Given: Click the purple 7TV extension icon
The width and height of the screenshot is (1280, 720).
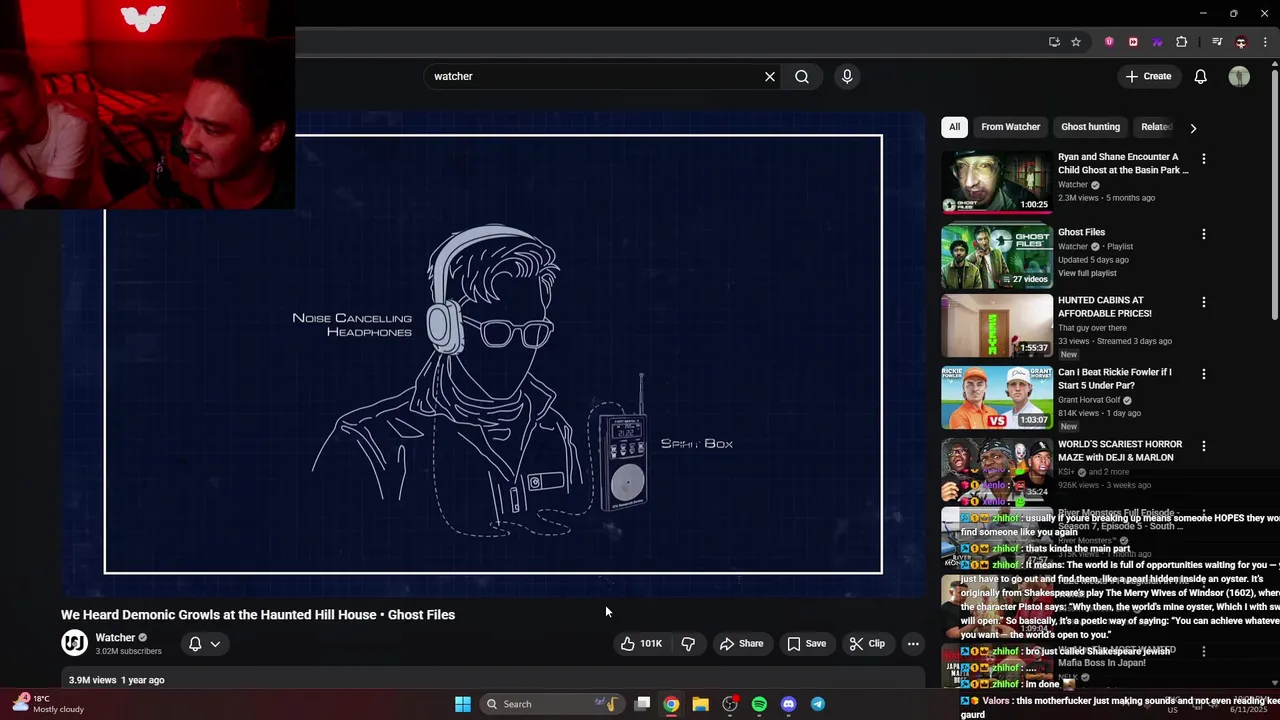Looking at the screenshot, I should (x=1157, y=42).
